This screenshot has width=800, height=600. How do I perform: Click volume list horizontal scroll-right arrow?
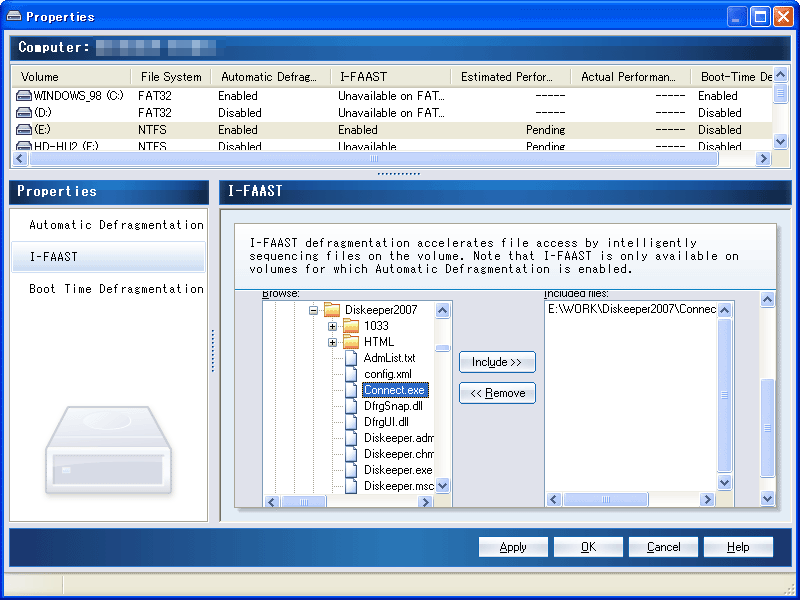763,159
